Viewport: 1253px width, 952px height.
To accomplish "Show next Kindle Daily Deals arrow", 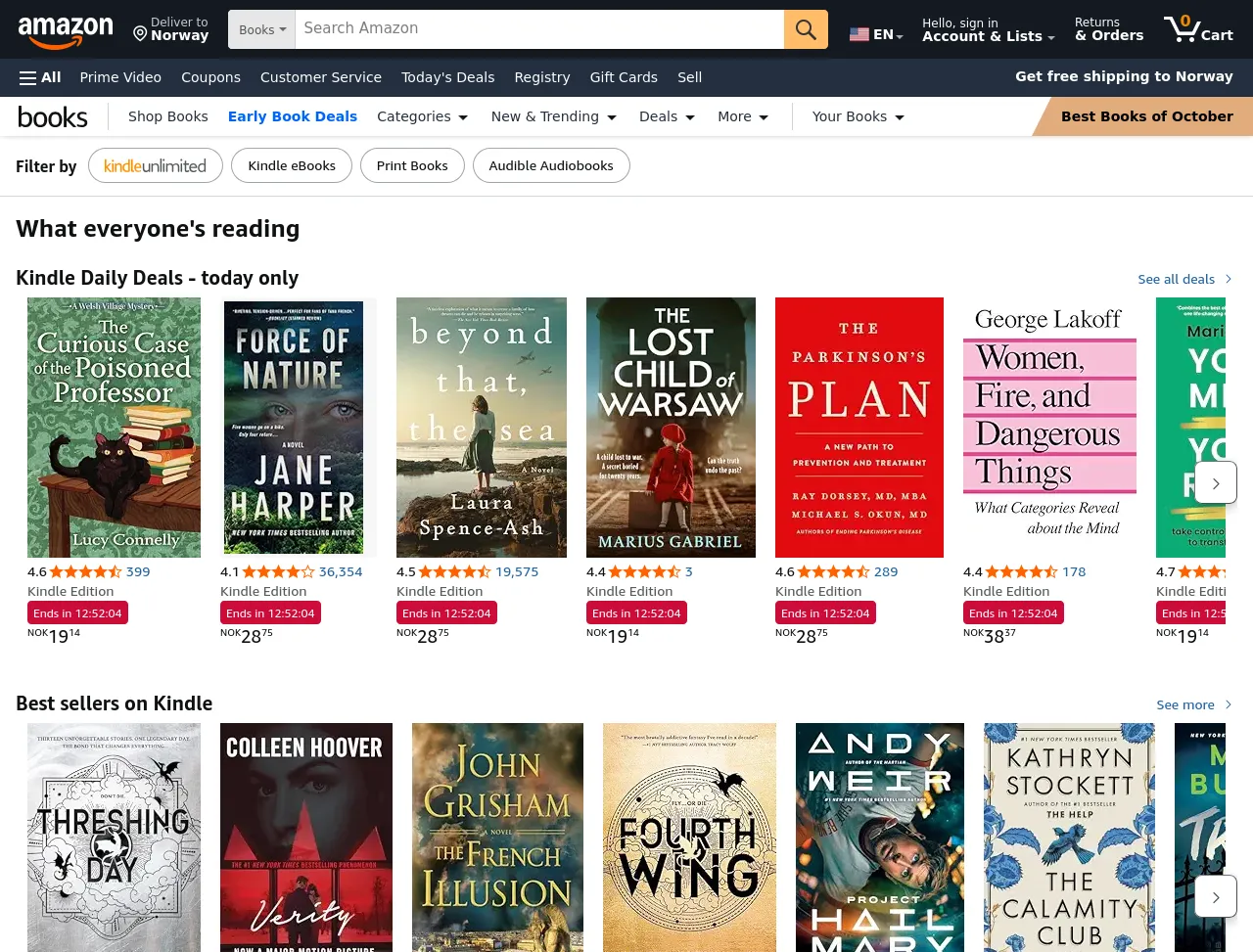I will click(x=1216, y=483).
